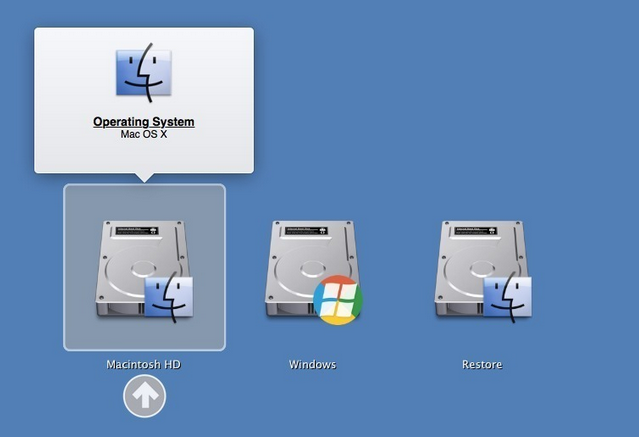Choose the Windows drive icon
Viewport: 639px width, 437px height.
(x=313, y=272)
